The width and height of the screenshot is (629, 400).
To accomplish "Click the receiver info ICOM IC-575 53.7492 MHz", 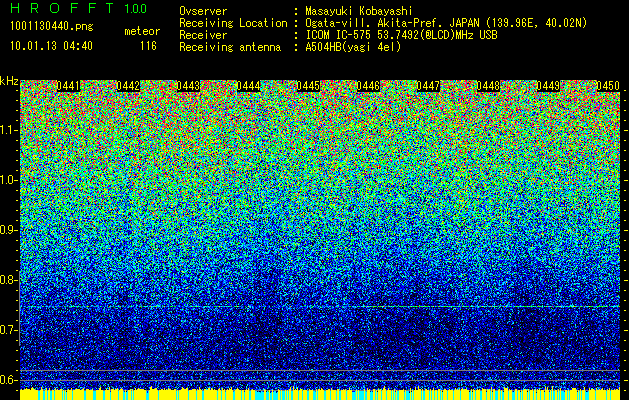I will coord(402,35).
